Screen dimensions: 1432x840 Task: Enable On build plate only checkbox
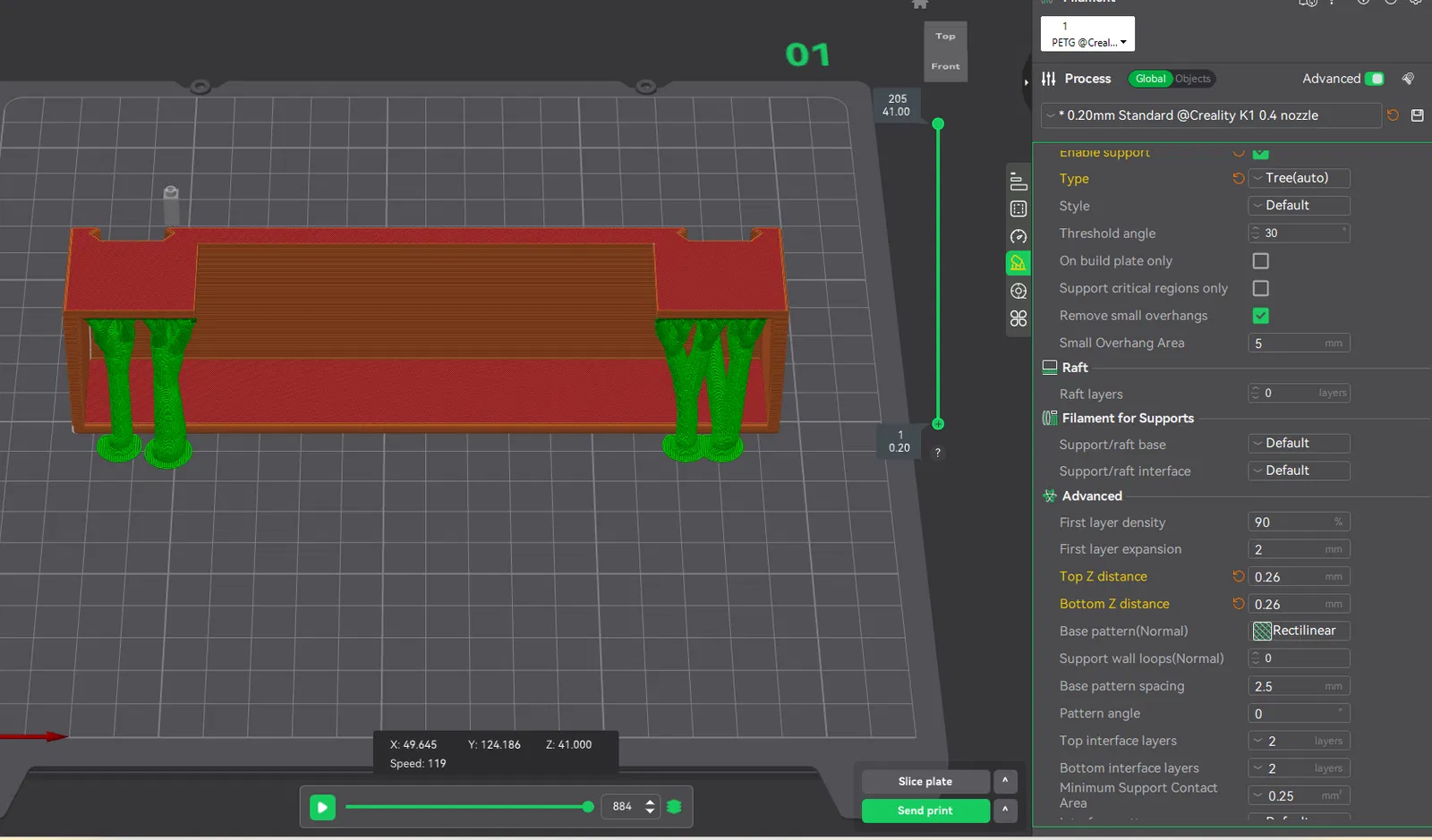click(x=1260, y=261)
